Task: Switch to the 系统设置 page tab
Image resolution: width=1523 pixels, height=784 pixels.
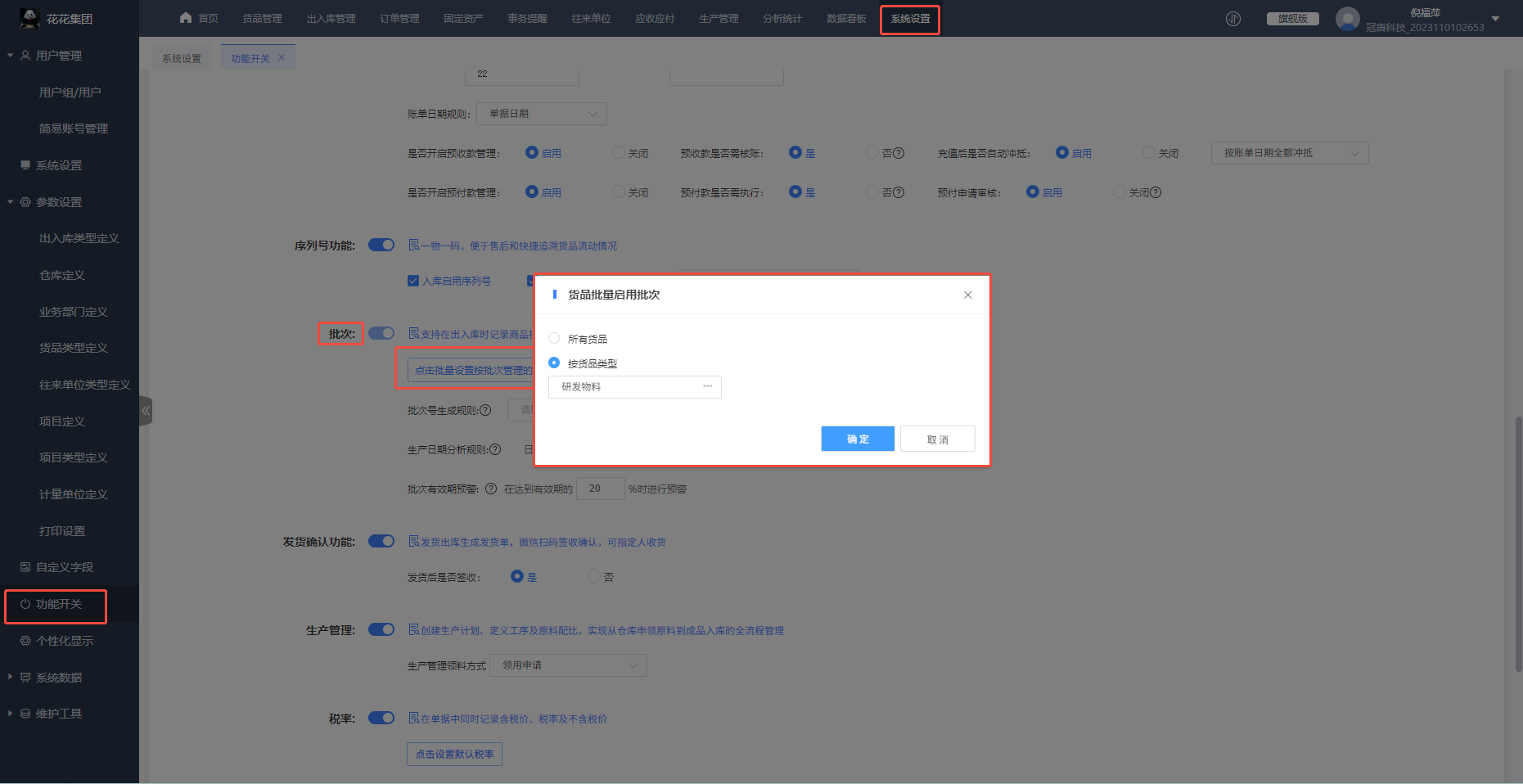Action: [182, 58]
